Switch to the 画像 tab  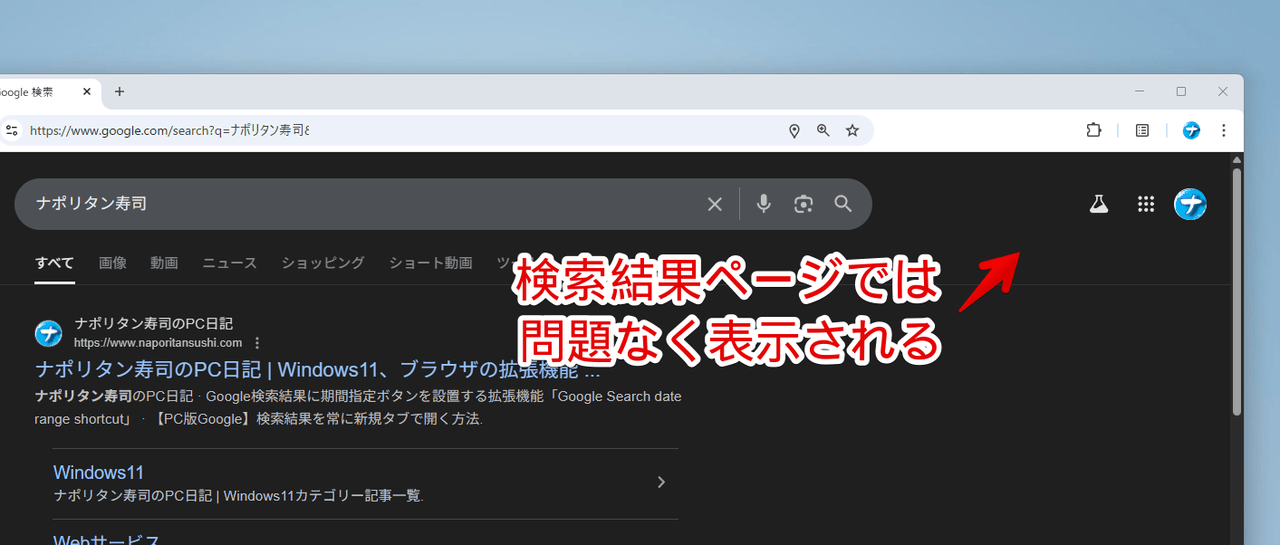pyautogui.click(x=113, y=263)
